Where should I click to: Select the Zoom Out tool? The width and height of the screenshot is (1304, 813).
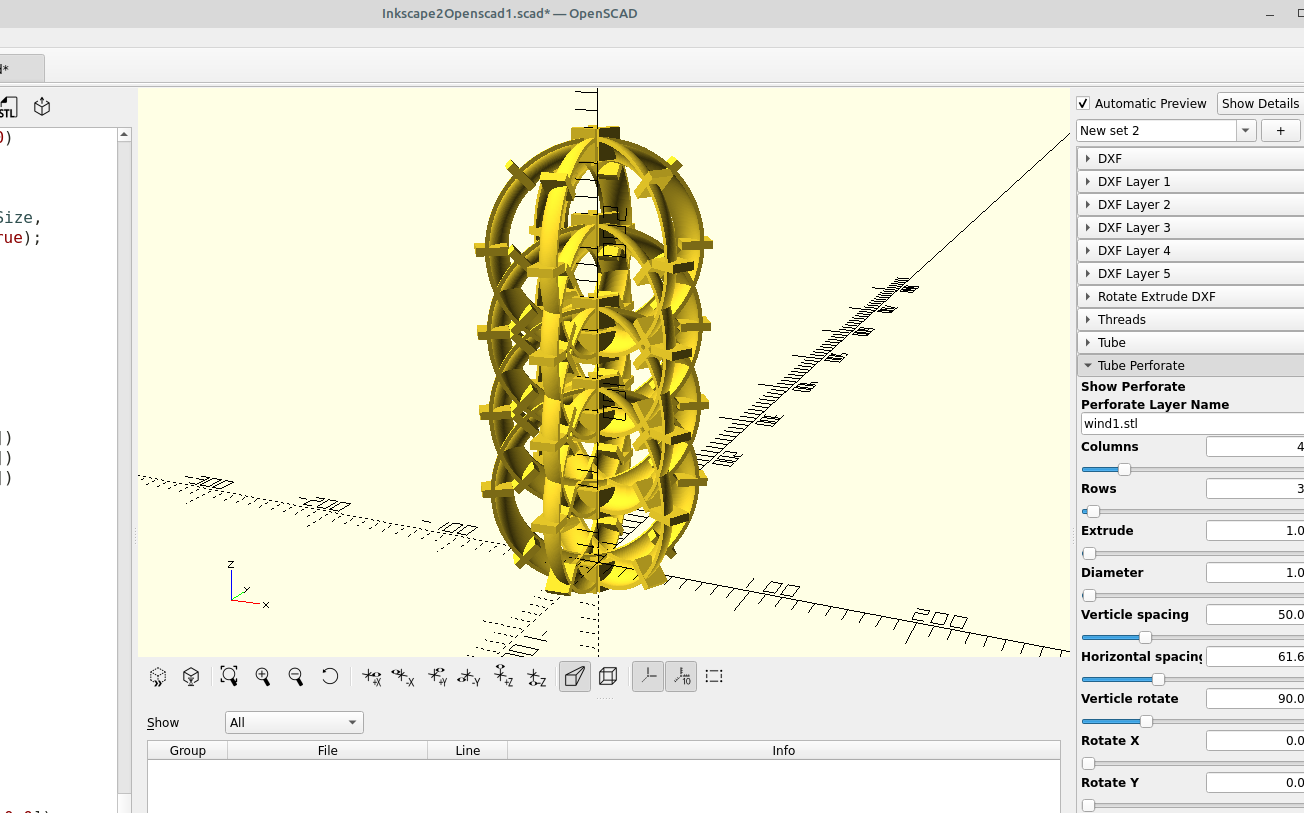click(295, 676)
